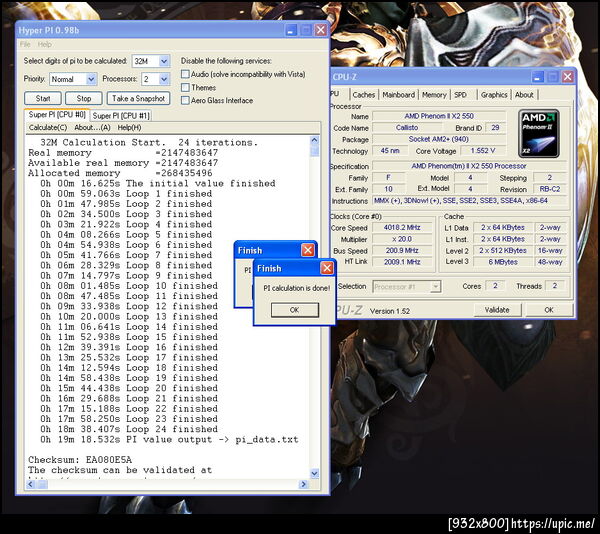600x534 pixels.
Task: Close the front Finish dialog
Action: (326, 268)
